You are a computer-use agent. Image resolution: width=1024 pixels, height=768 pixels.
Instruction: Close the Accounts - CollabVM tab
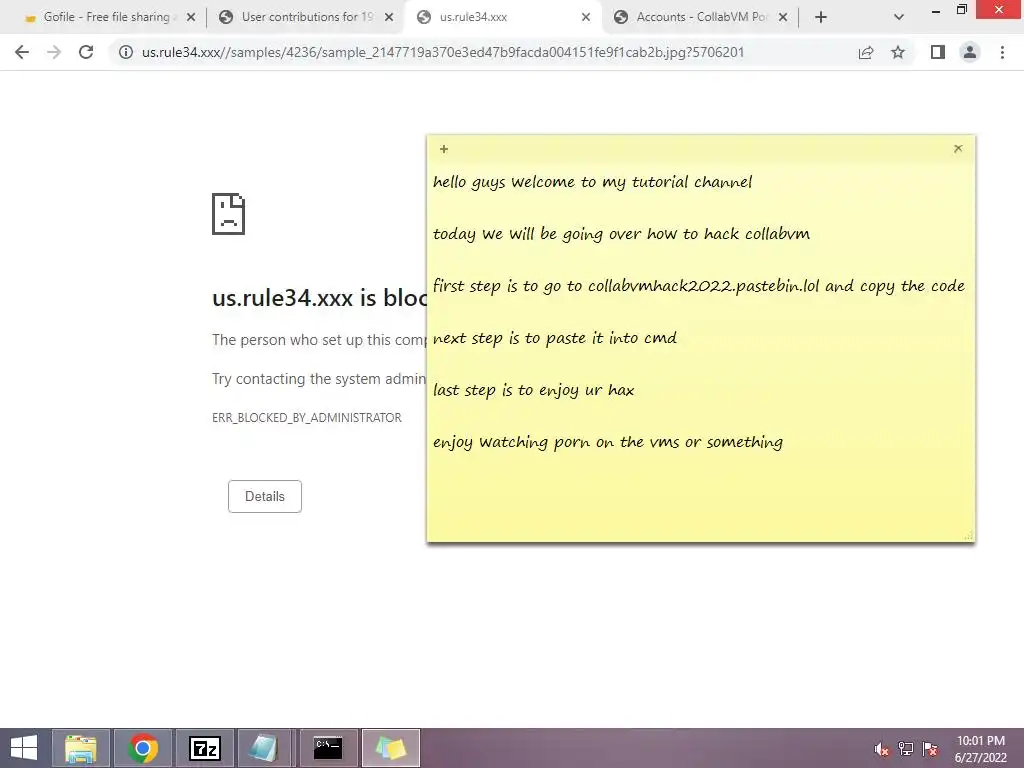click(x=783, y=18)
